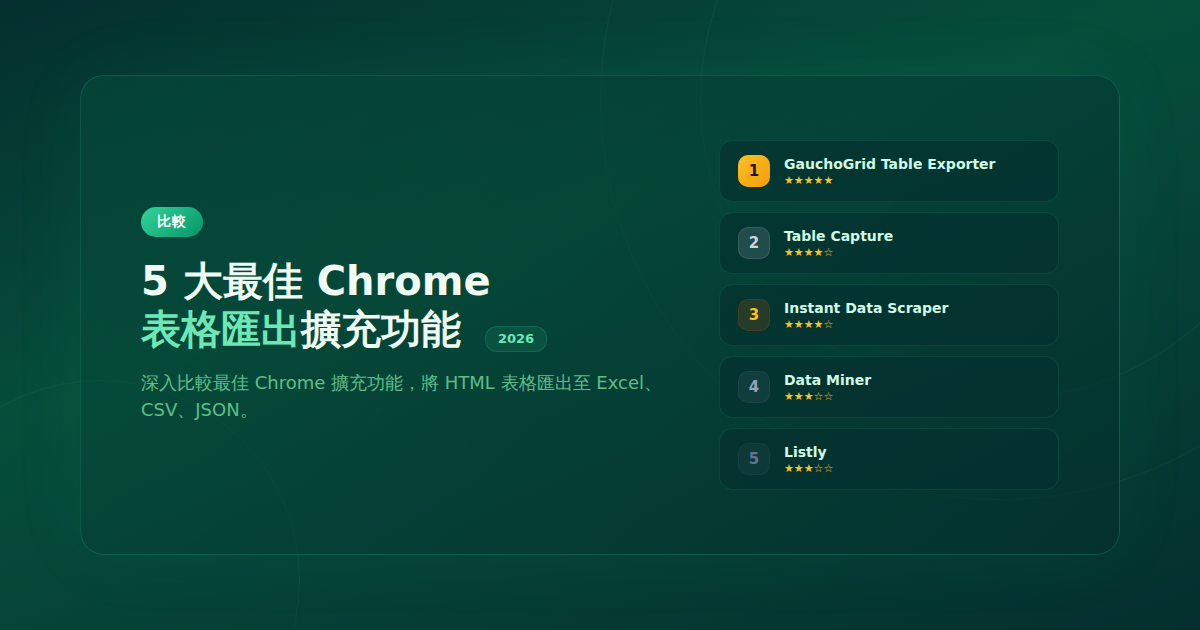Click the Data Miner entry

tap(888, 386)
